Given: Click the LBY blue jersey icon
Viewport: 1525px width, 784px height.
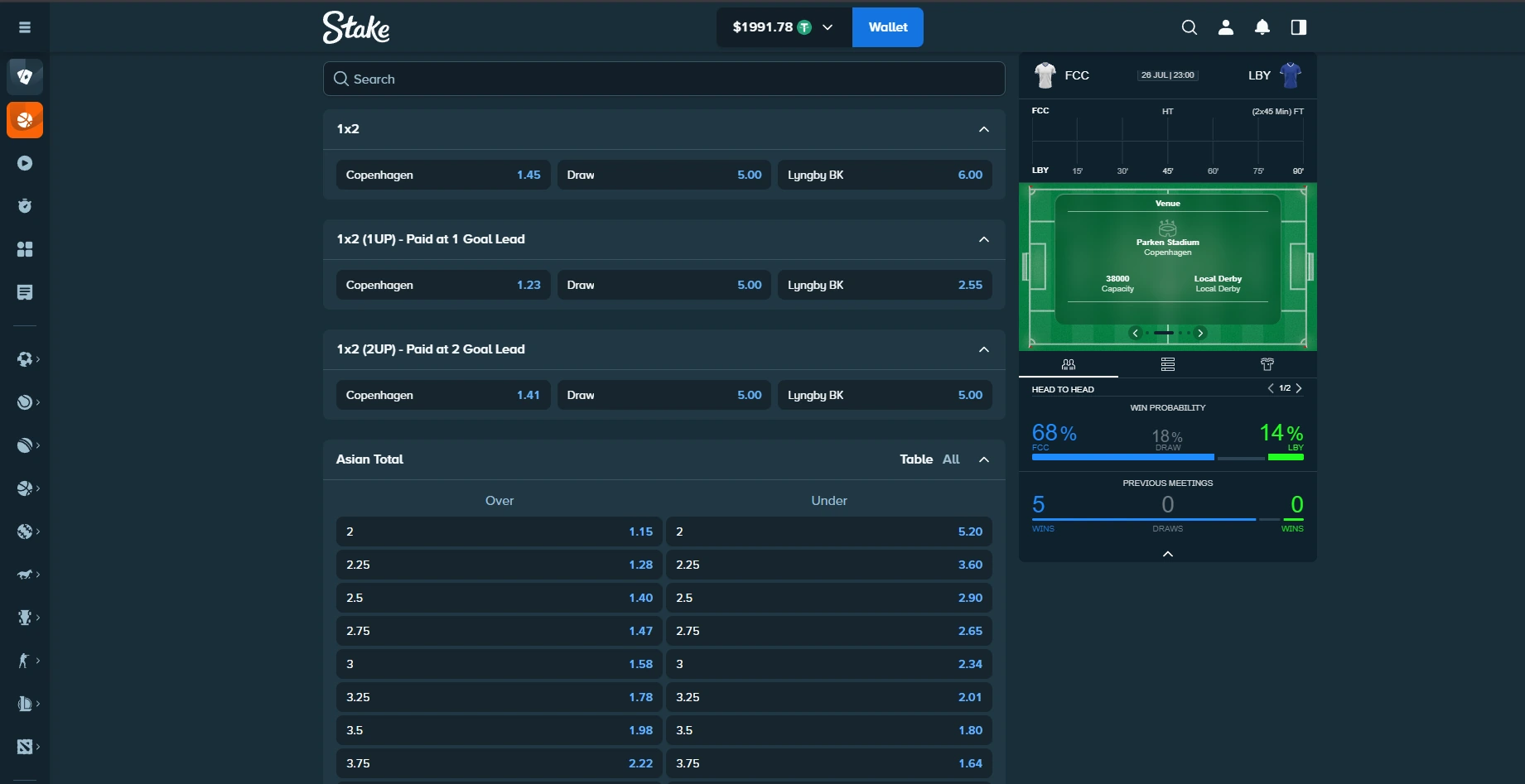Looking at the screenshot, I should (1291, 75).
